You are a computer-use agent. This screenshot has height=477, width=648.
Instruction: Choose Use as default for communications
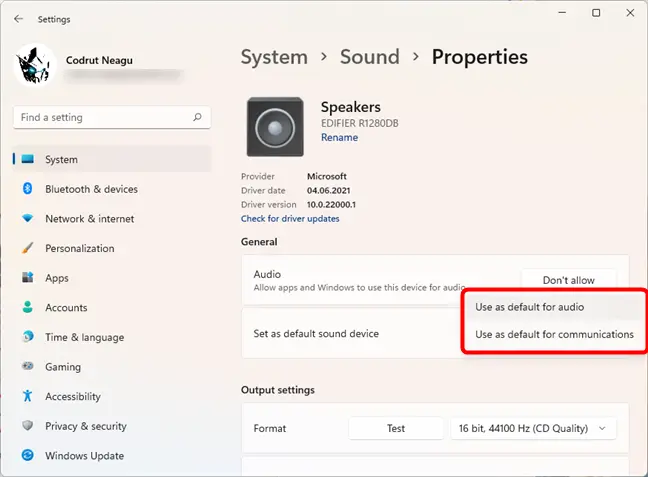pyautogui.click(x=554, y=334)
